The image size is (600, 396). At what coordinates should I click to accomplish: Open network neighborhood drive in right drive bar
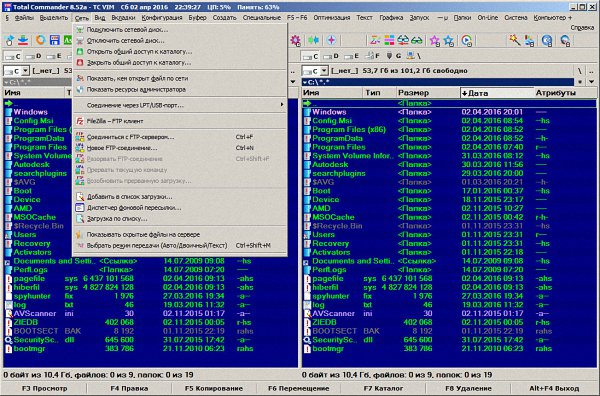(414, 56)
